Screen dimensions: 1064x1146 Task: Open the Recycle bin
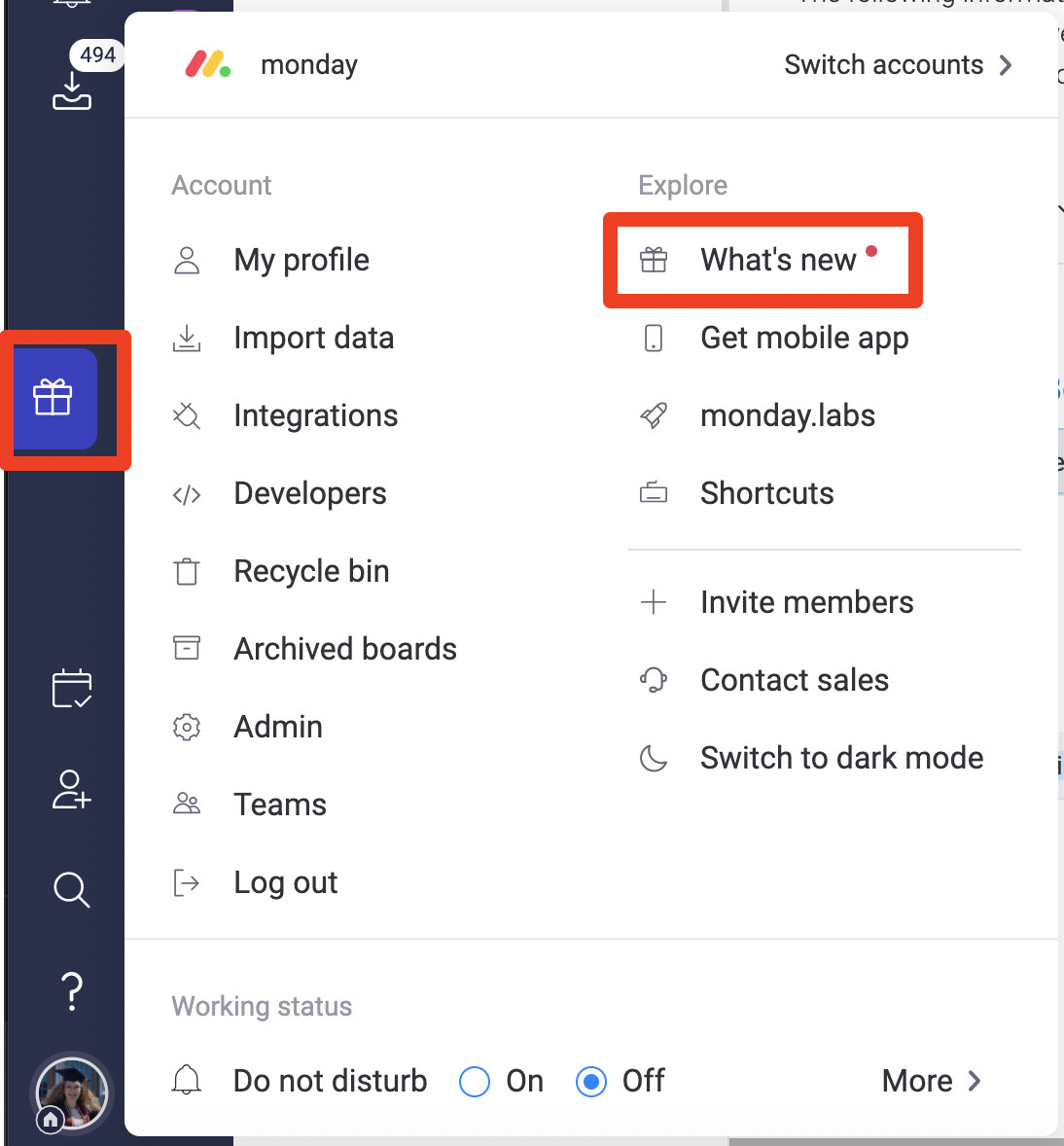click(x=311, y=571)
